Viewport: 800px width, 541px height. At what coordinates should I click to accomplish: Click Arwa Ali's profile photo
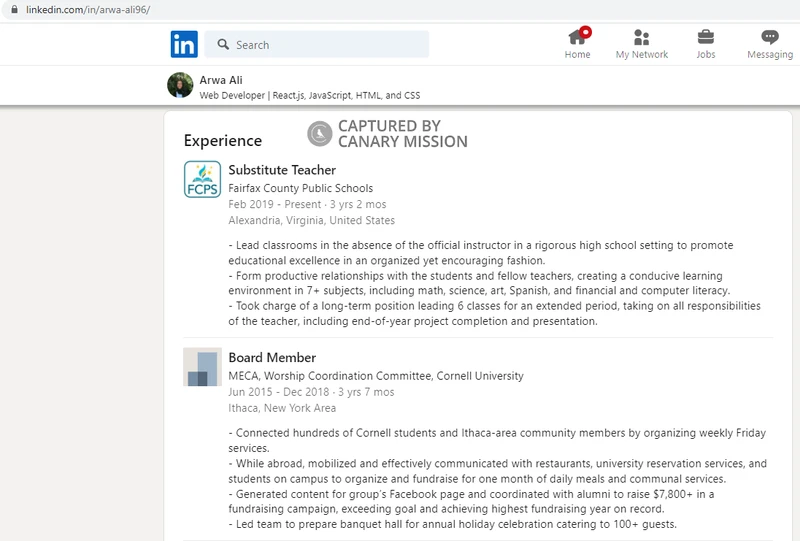tap(180, 85)
